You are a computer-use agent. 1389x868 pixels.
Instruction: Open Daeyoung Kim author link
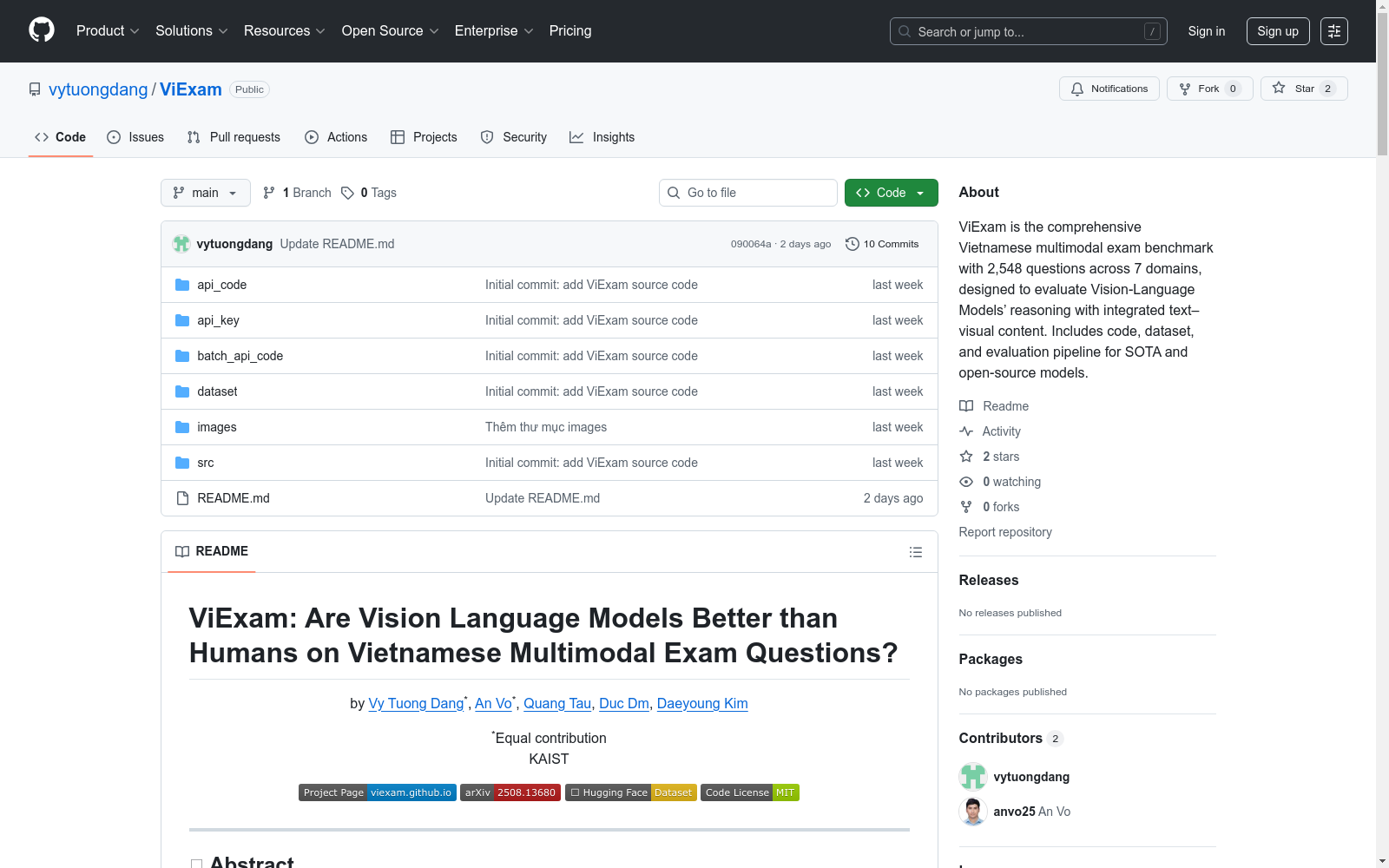click(x=702, y=703)
